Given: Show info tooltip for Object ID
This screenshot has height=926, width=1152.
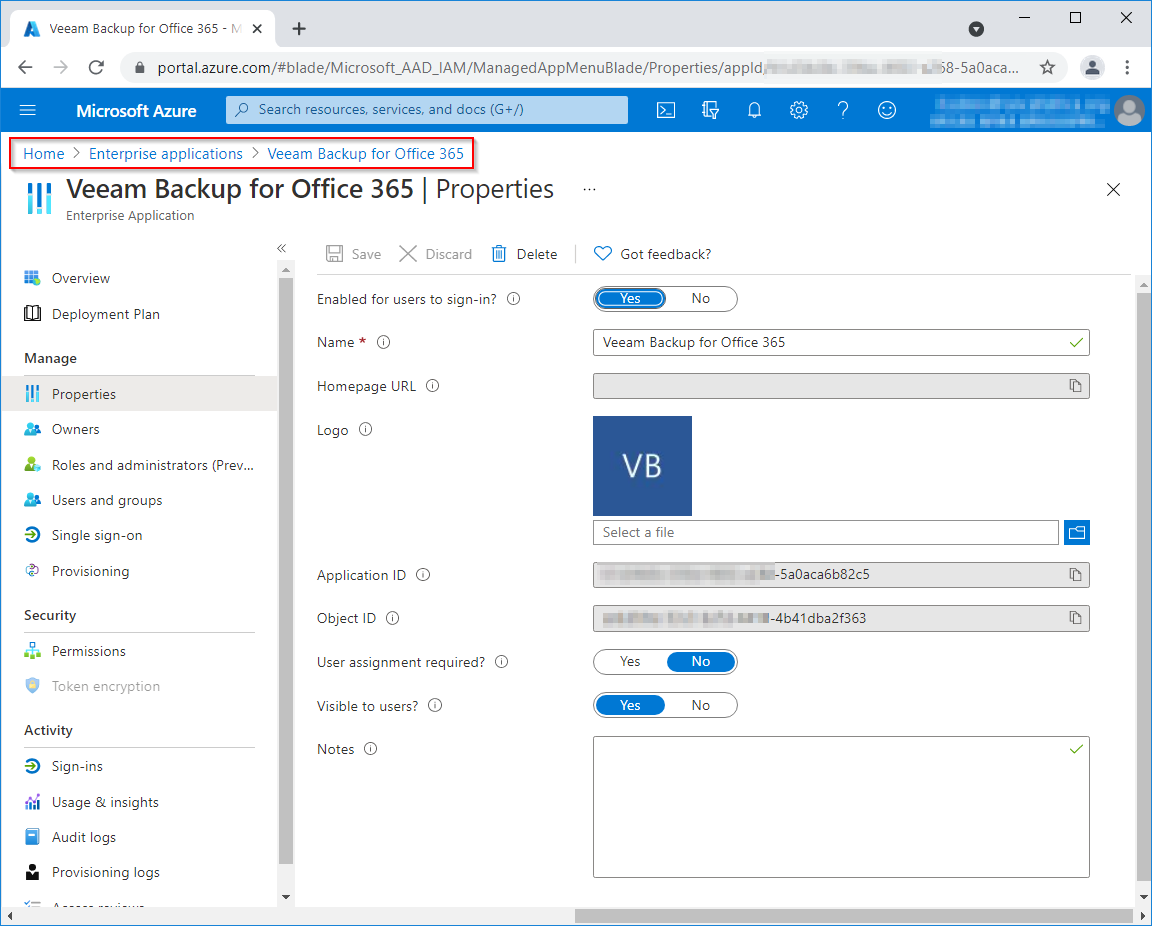Looking at the screenshot, I should point(392,618).
